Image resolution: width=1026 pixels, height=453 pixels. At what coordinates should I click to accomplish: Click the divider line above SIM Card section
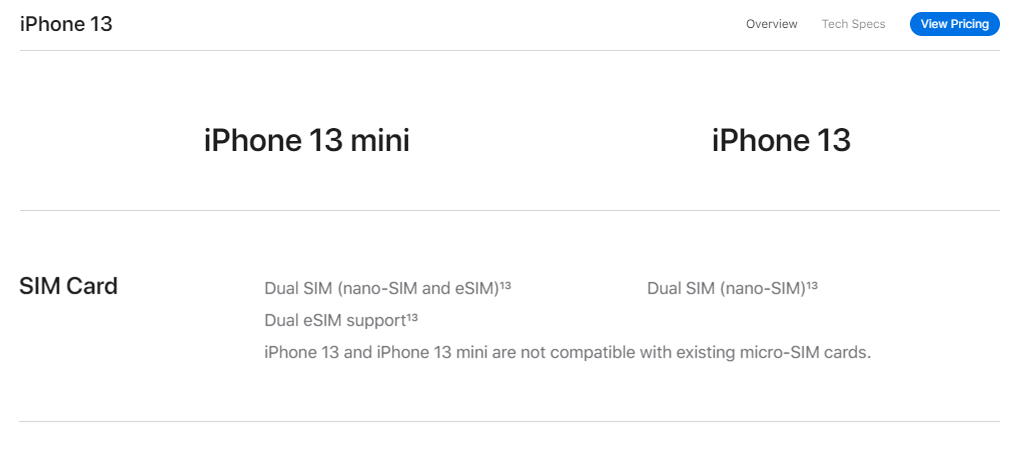[510, 211]
